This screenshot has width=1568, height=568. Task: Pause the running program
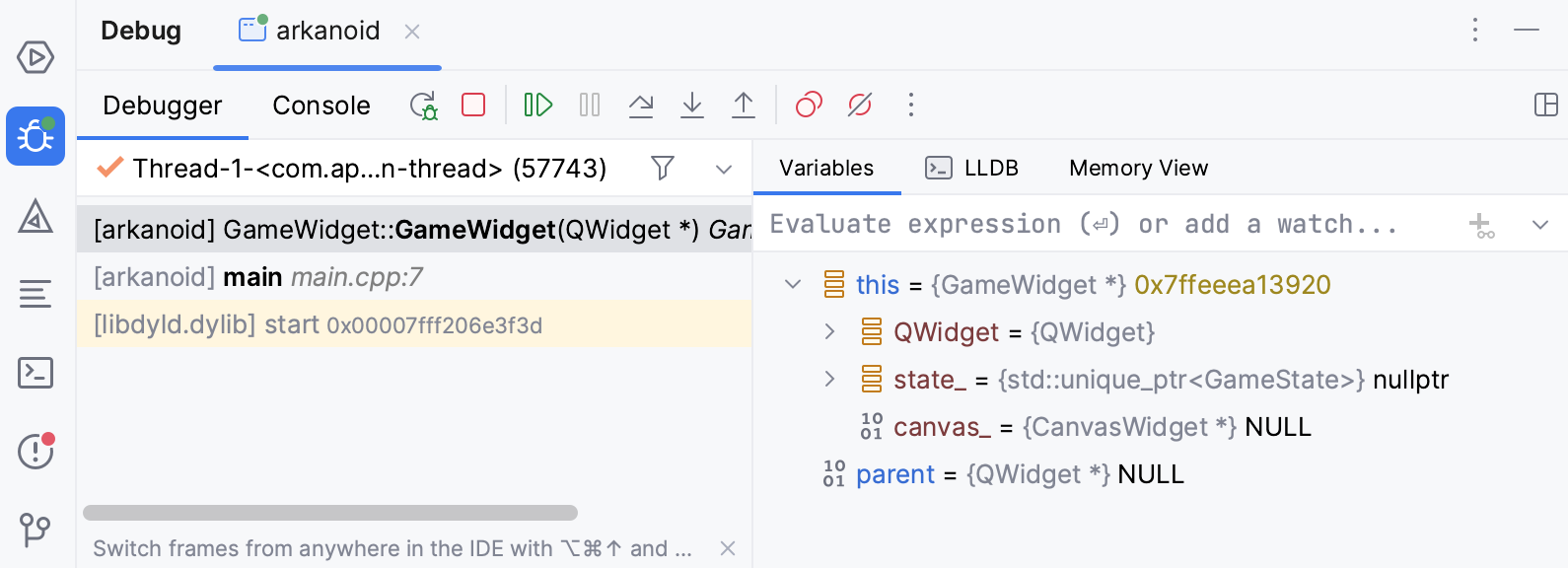[x=589, y=105]
